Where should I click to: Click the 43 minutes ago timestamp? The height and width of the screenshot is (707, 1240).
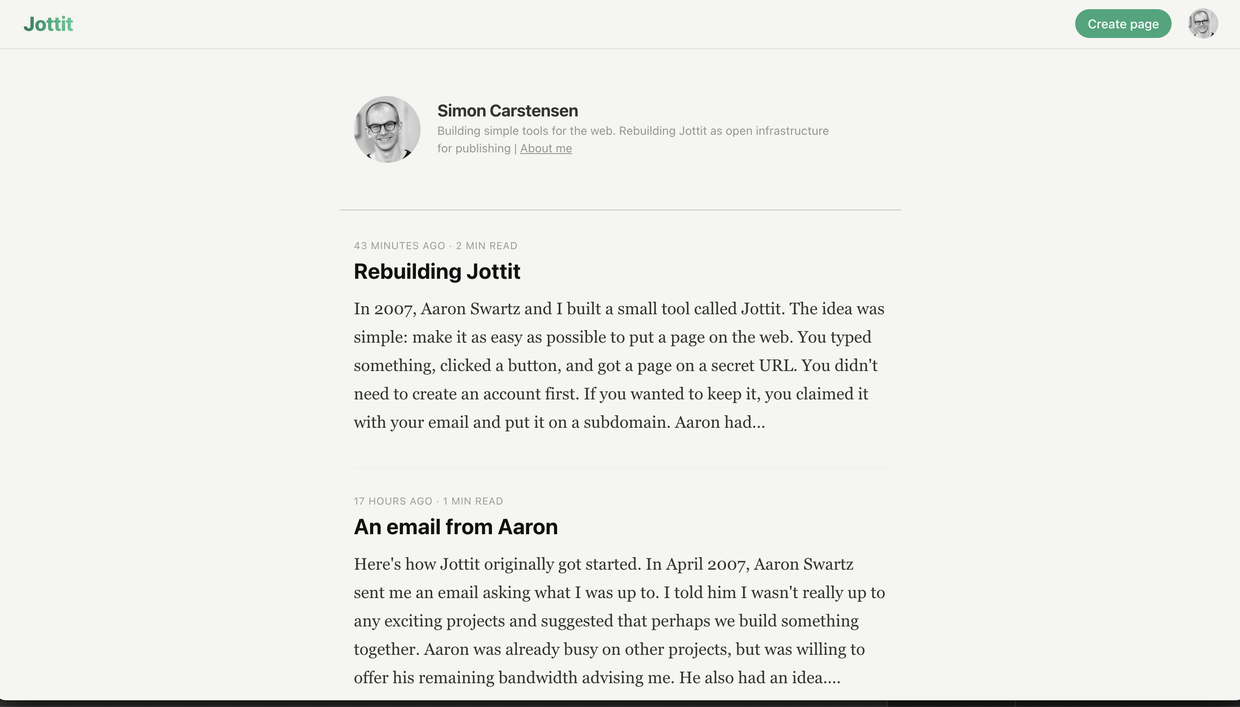coord(399,246)
